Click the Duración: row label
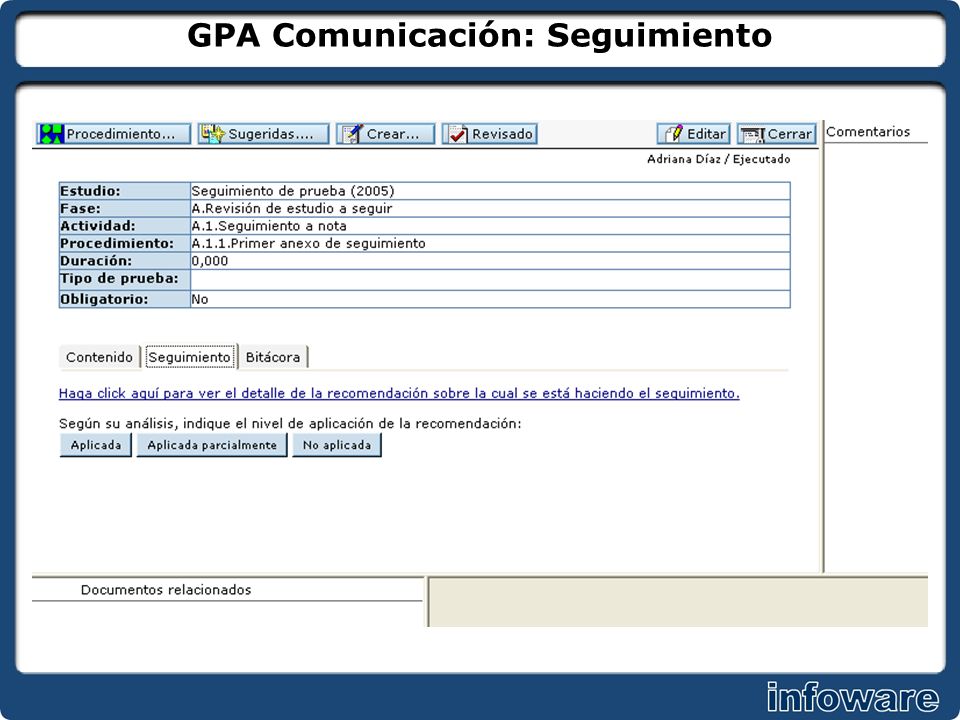 pos(96,261)
